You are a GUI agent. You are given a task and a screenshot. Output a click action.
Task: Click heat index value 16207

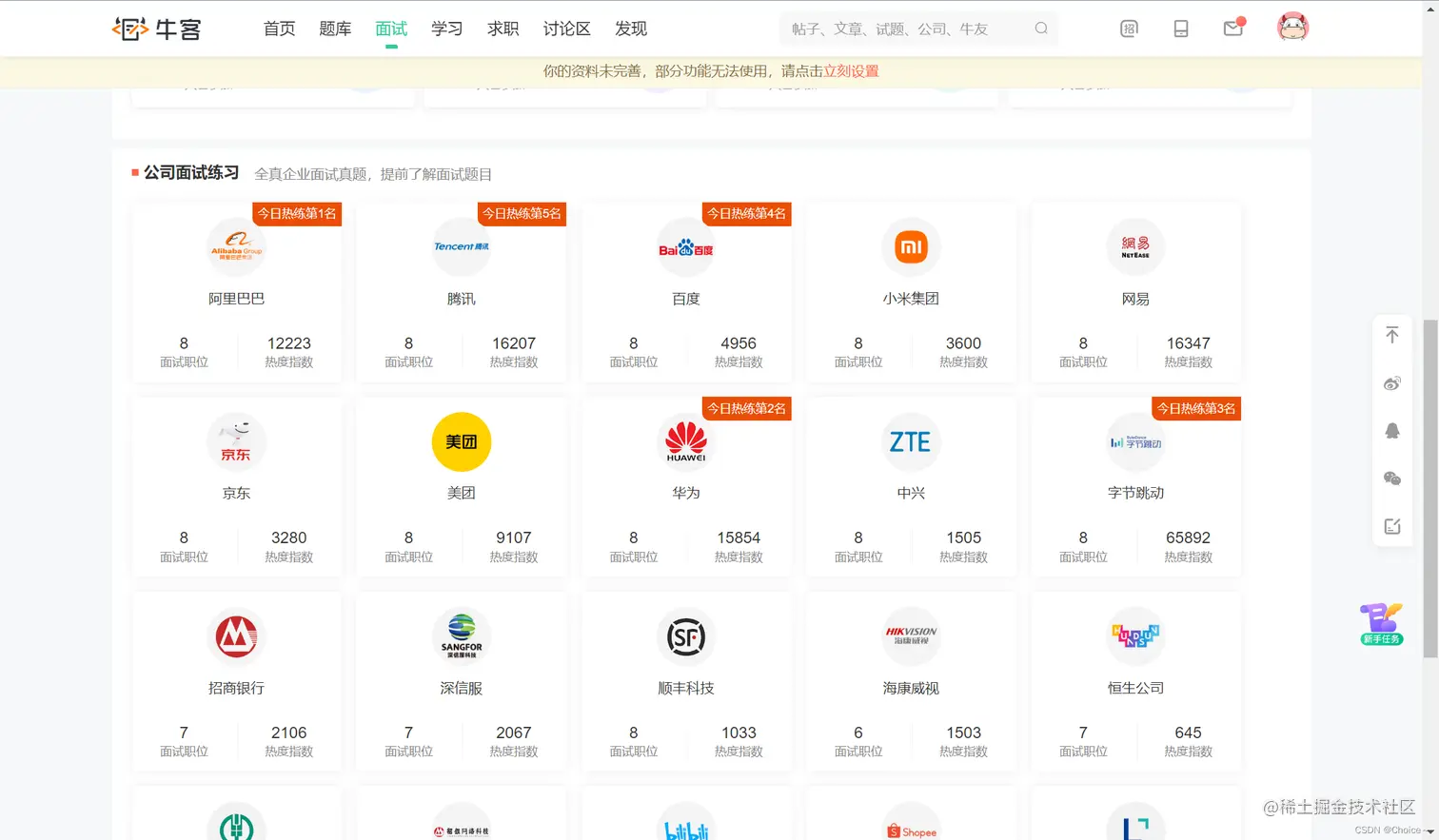point(514,343)
